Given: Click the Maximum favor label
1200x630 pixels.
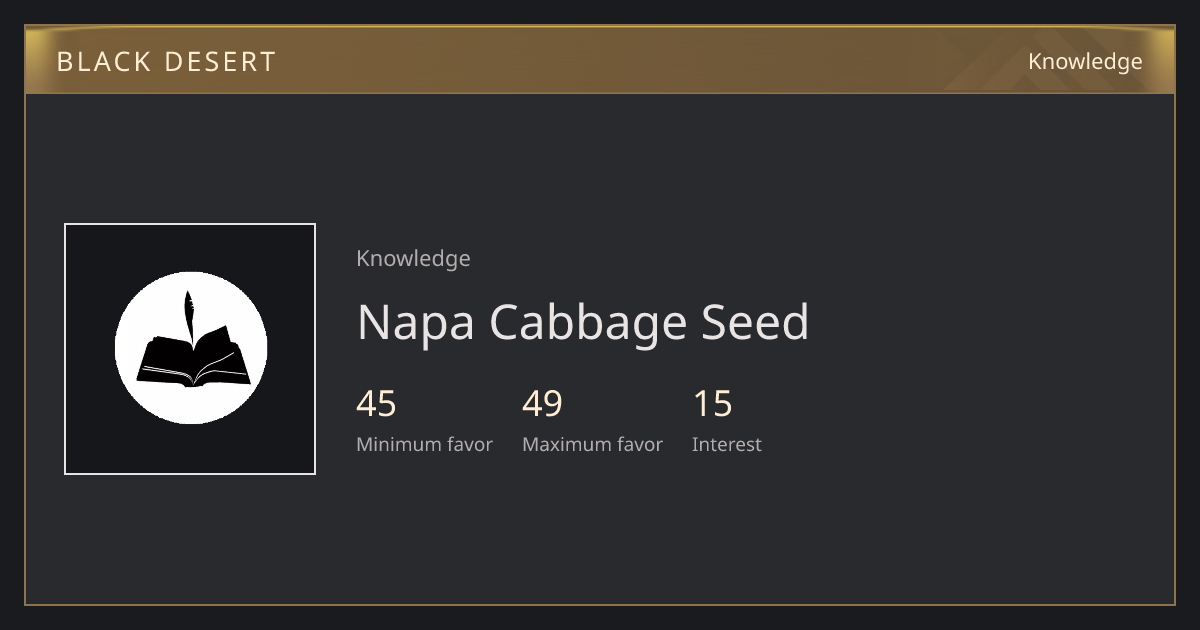Looking at the screenshot, I should [x=592, y=444].
